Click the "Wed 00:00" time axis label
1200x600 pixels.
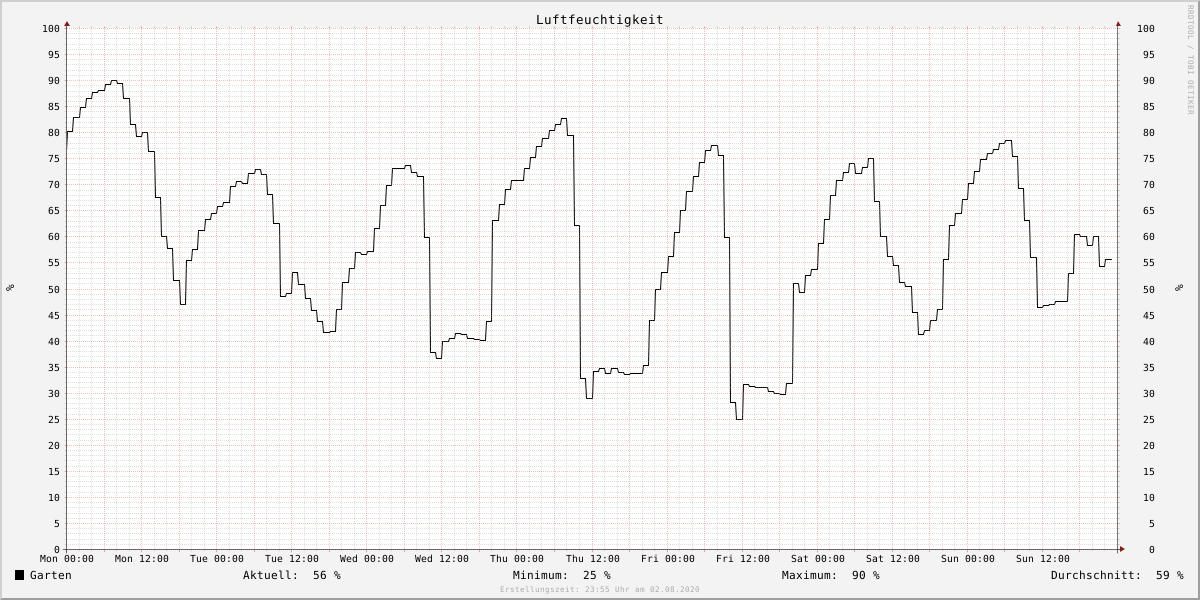367,559
